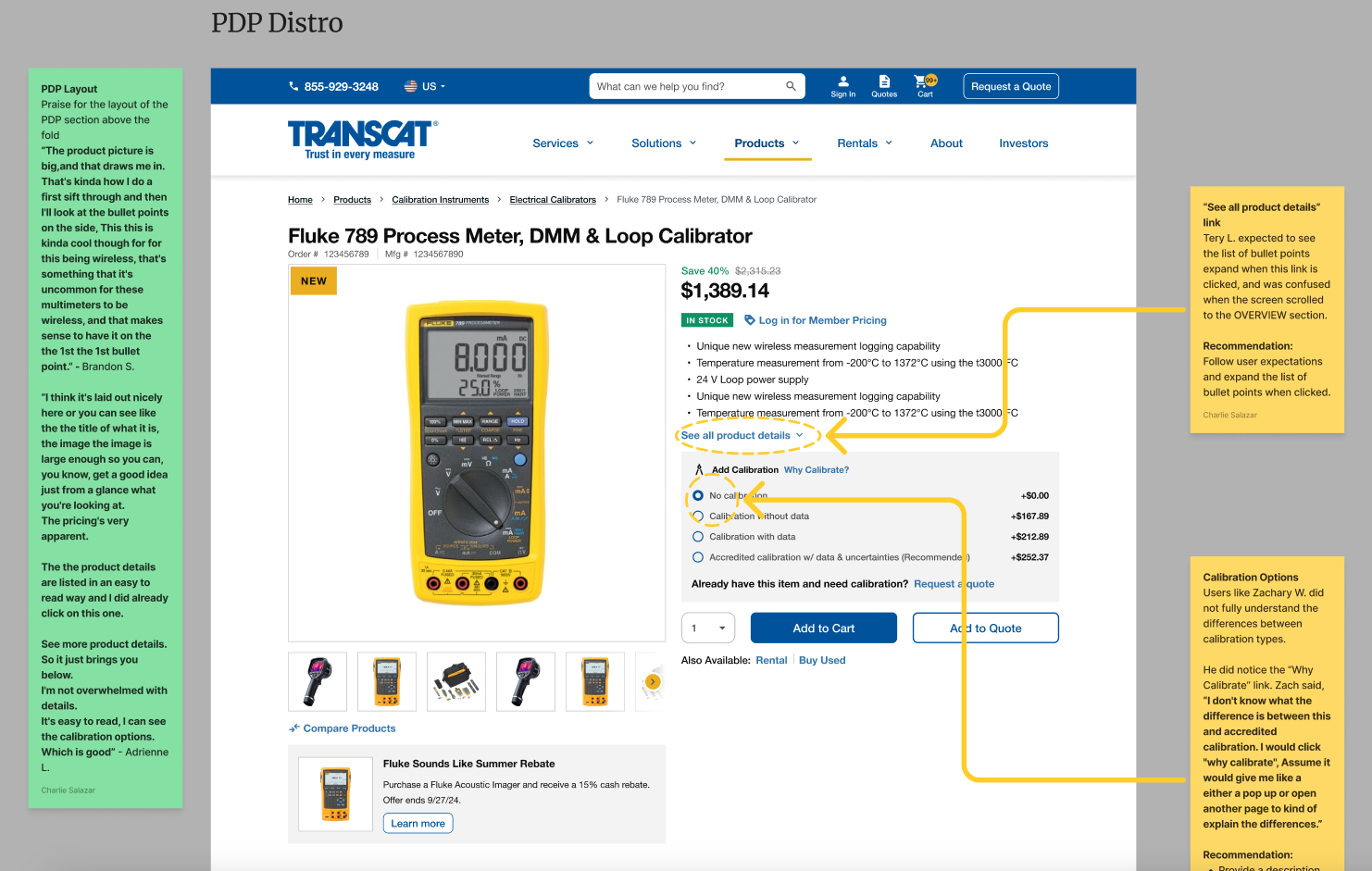The width and height of the screenshot is (1372, 871).
Task: Select Accredited calibration with data option
Action: click(x=697, y=556)
